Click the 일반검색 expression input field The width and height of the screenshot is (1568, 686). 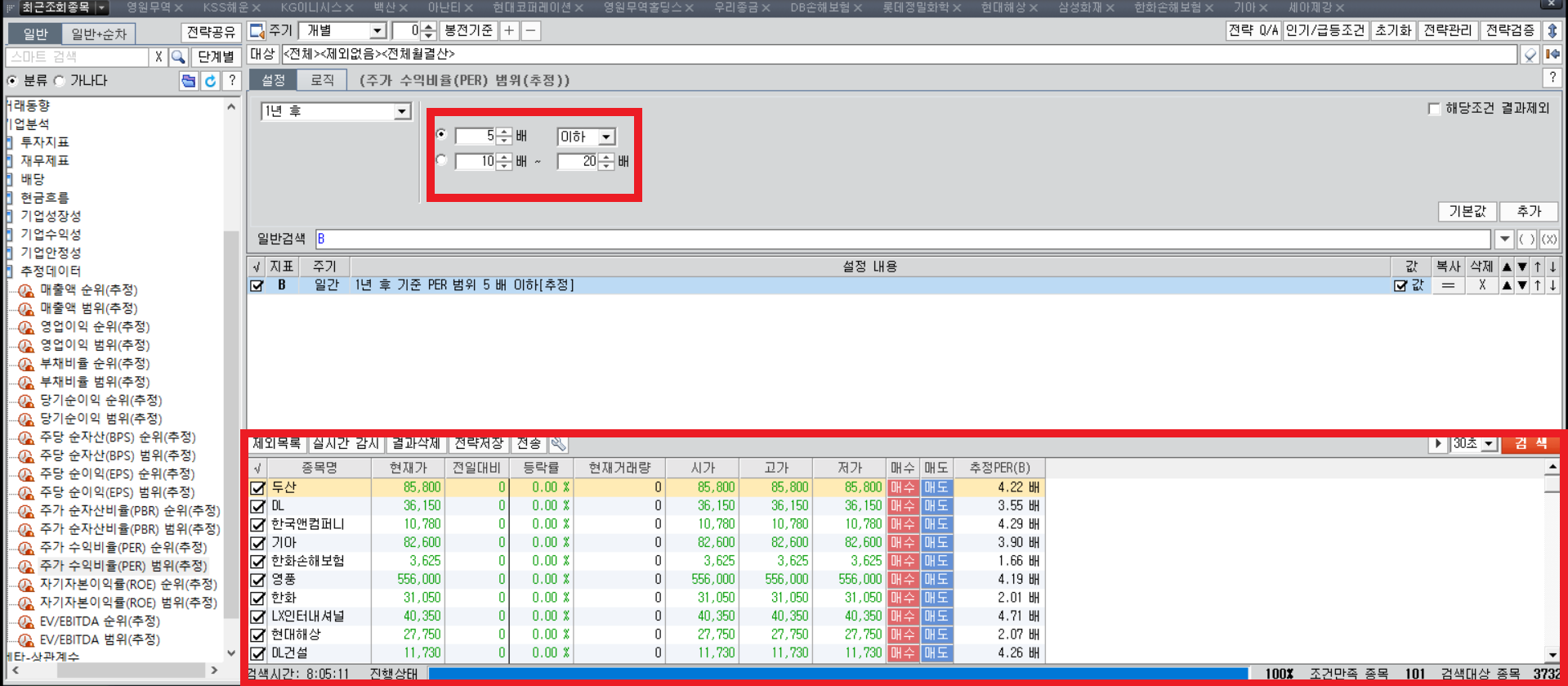coord(903,240)
